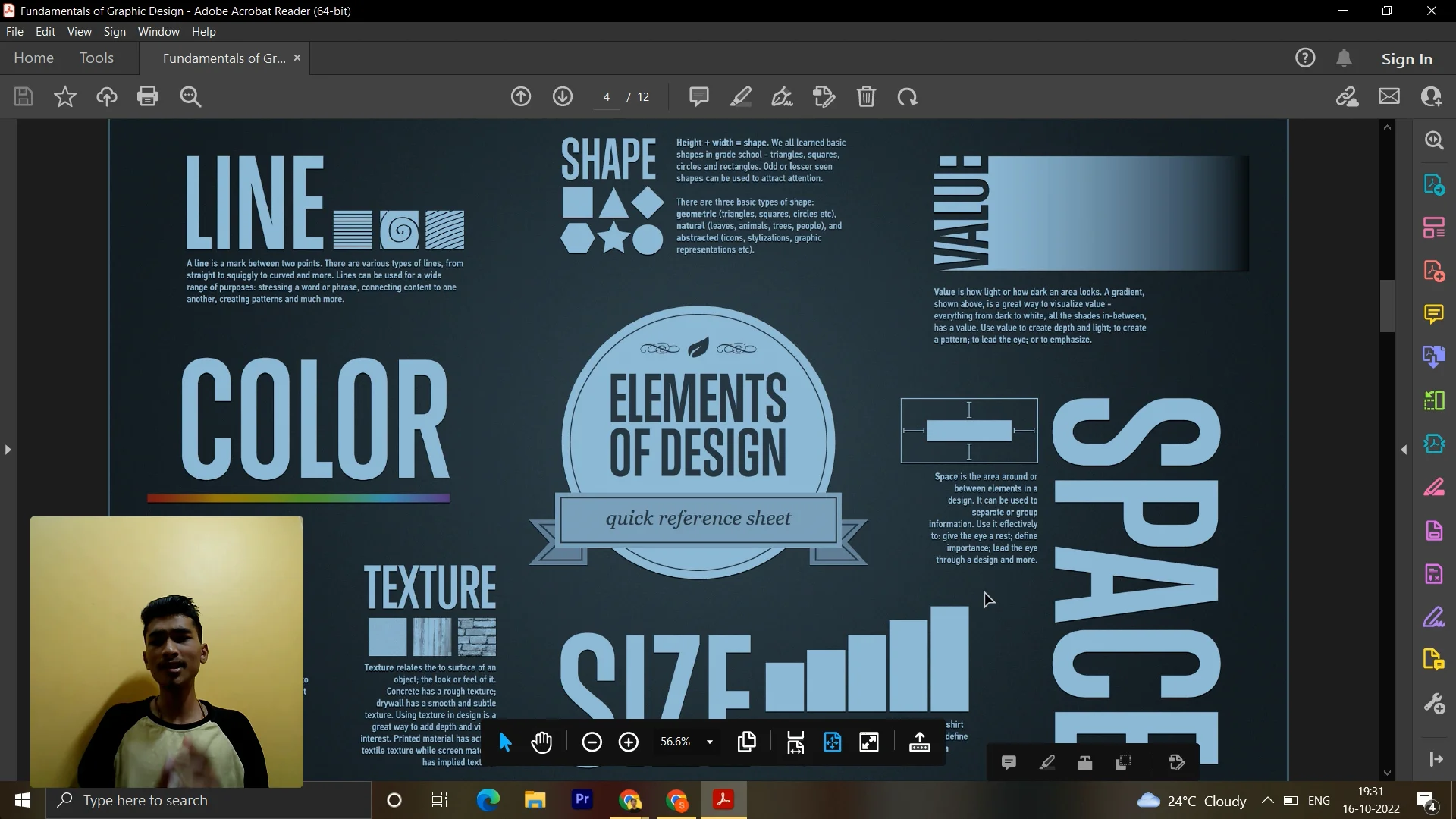Open notifications bell
The image size is (1456, 819).
click(1345, 58)
